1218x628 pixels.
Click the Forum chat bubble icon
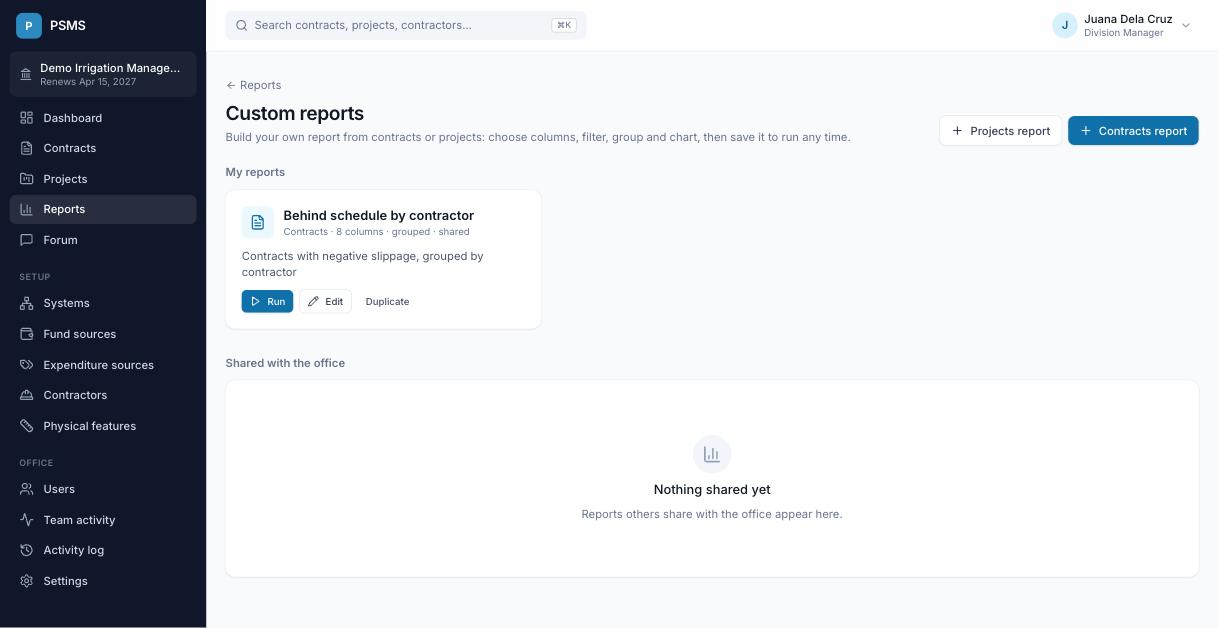tap(27, 240)
